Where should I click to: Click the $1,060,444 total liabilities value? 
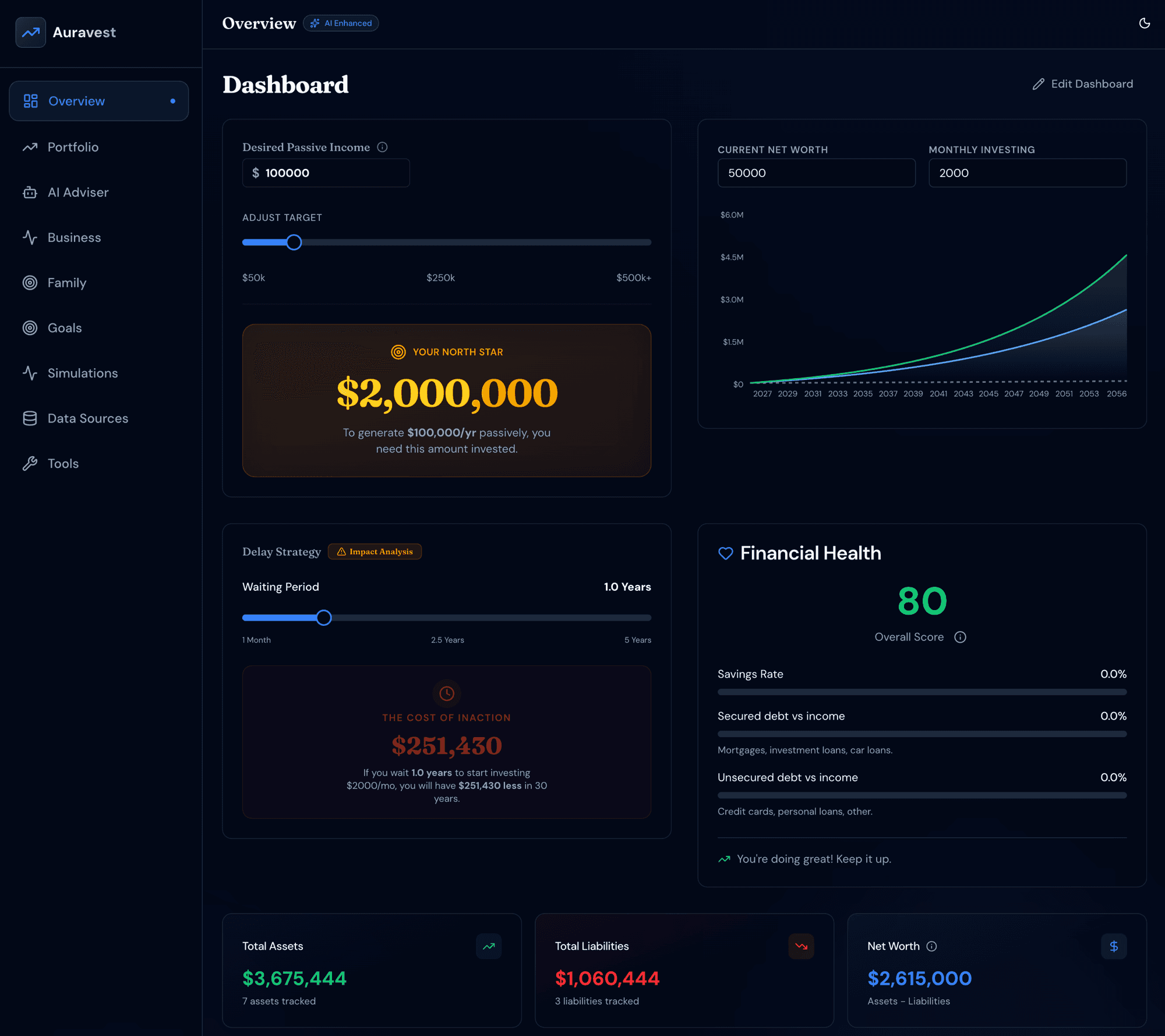[x=607, y=978]
